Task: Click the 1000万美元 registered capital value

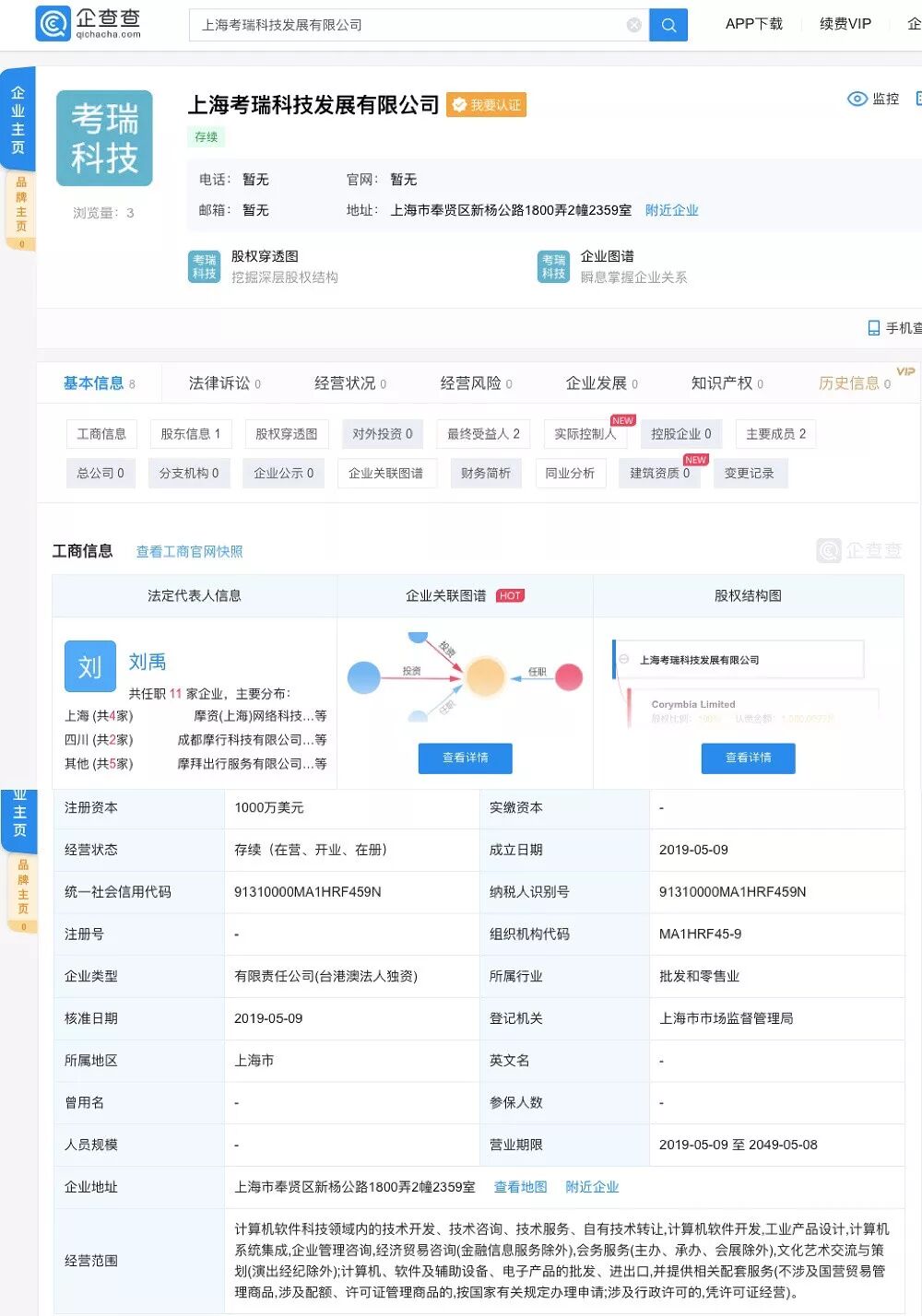Action: click(268, 808)
